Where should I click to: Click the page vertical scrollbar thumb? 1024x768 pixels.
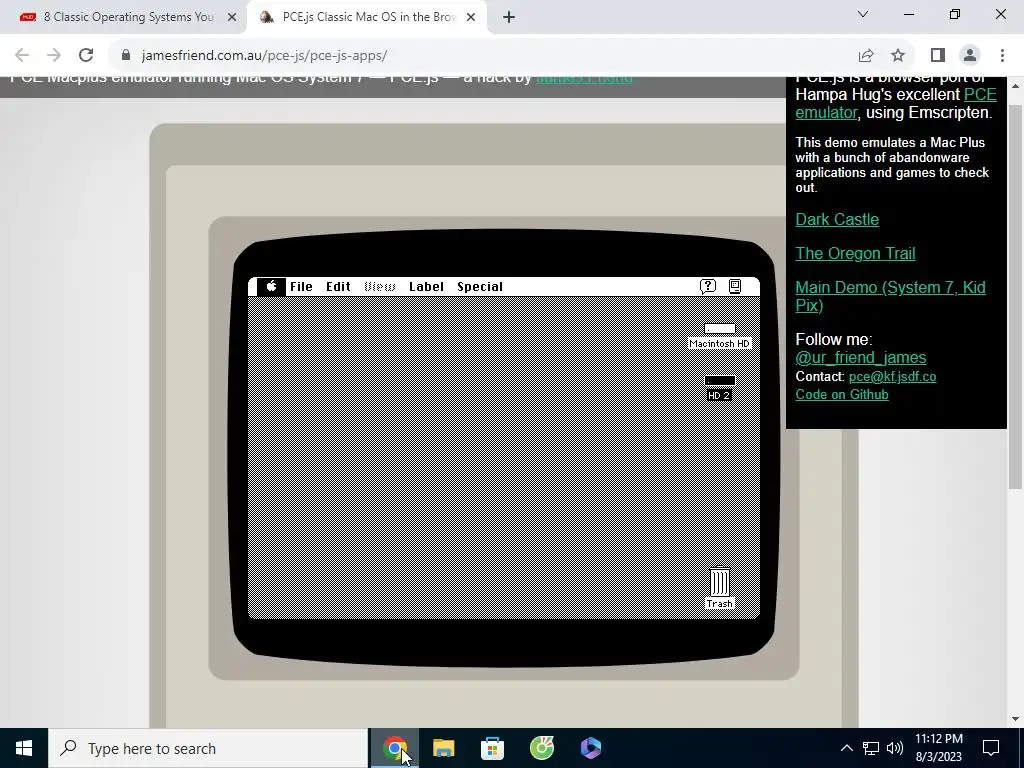[1015, 296]
